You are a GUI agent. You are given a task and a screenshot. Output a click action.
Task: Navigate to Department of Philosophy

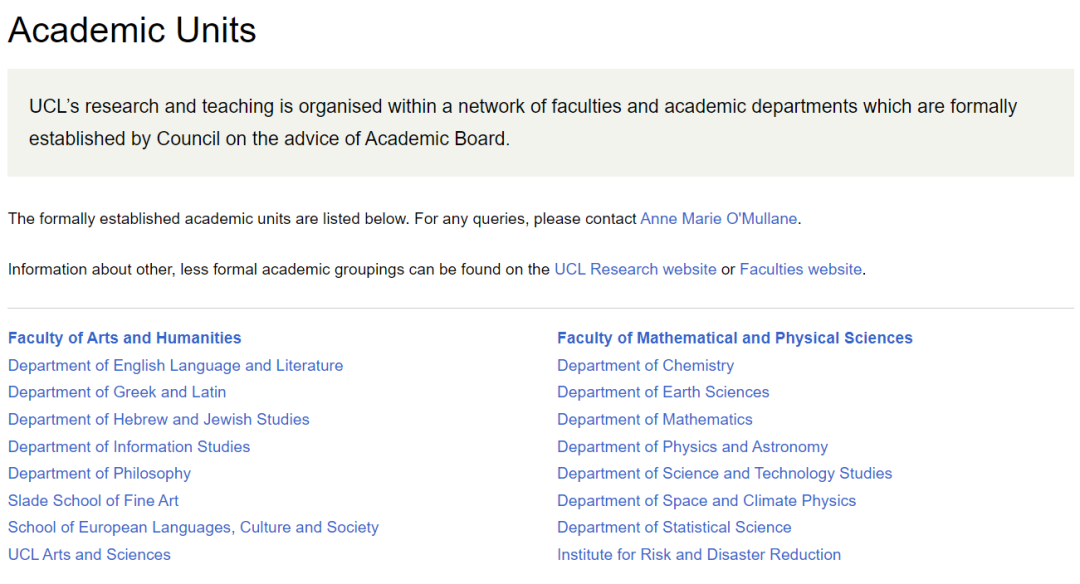(x=99, y=473)
